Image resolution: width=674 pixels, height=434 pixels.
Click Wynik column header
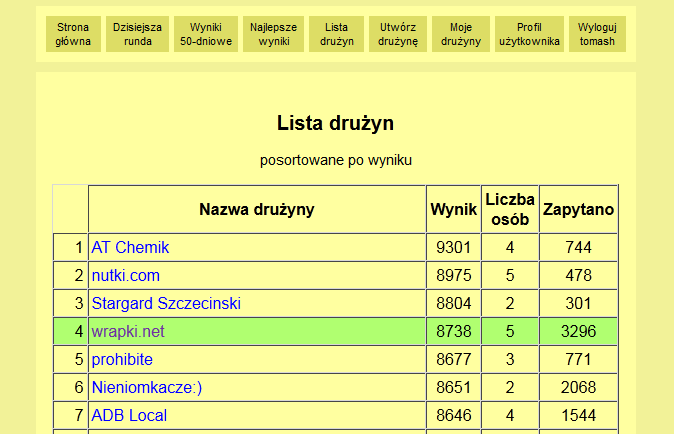coord(453,209)
